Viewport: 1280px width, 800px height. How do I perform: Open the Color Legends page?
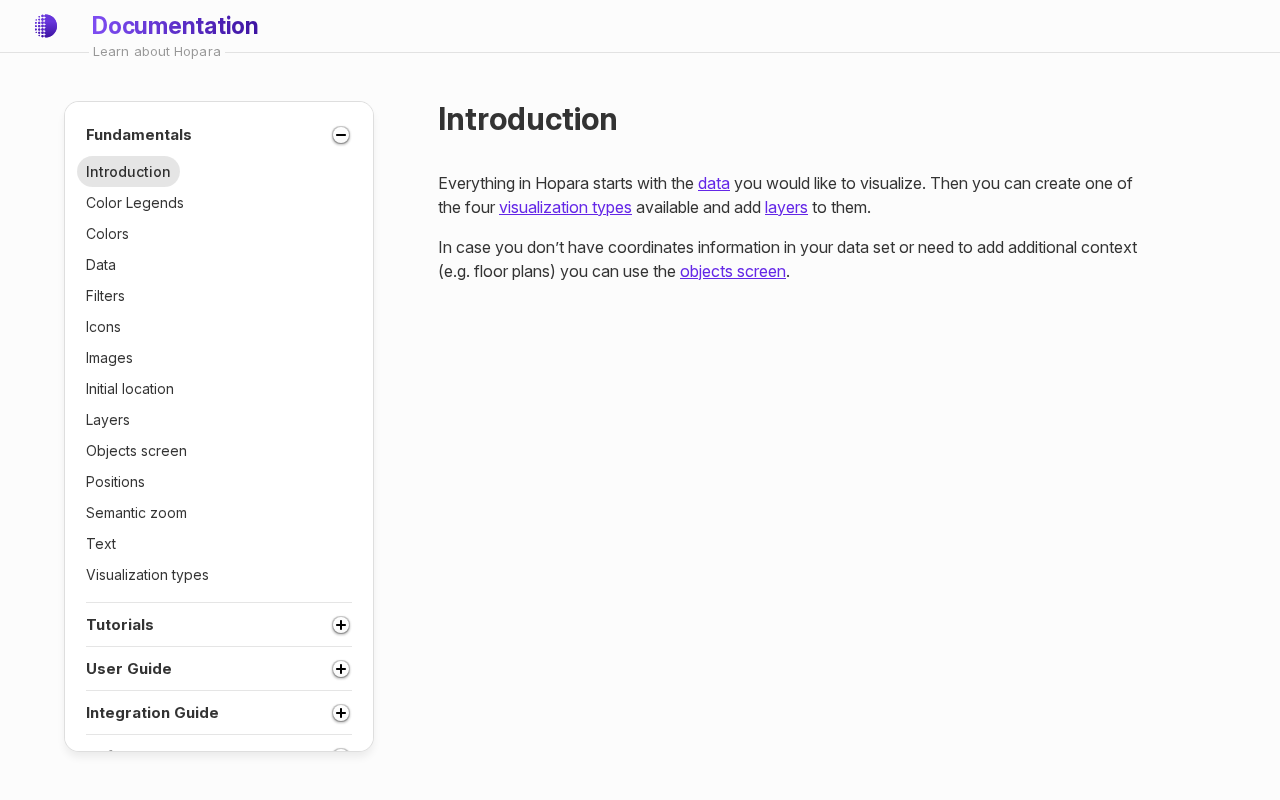135,203
